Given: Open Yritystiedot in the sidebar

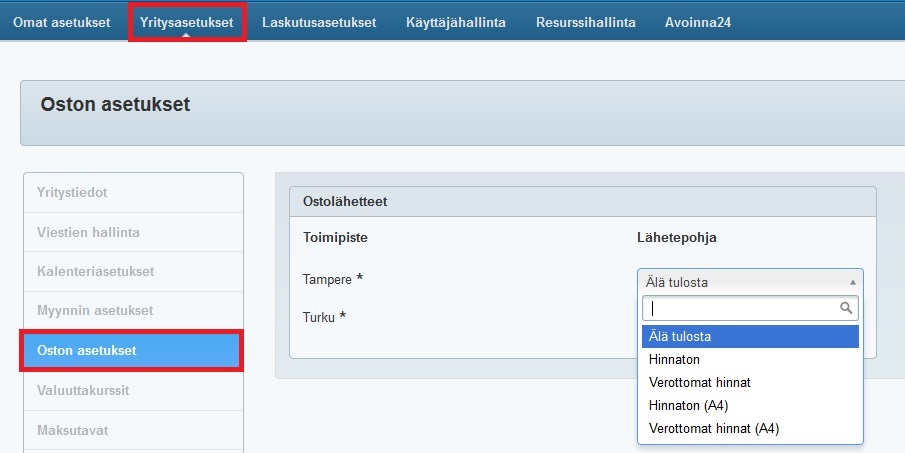Looking at the screenshot, I should pos(72,192).
